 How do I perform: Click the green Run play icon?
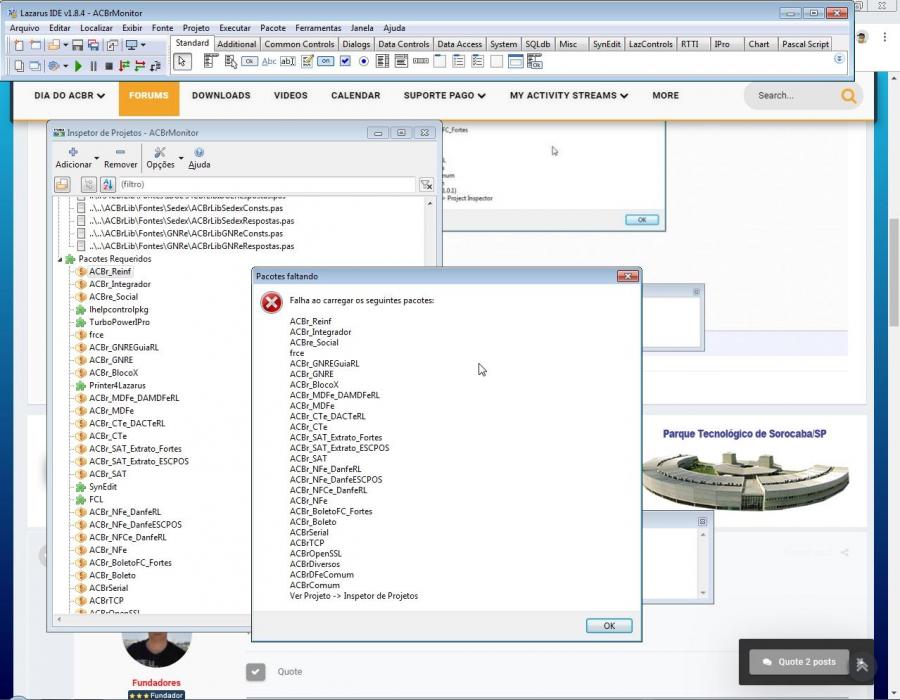79,66
